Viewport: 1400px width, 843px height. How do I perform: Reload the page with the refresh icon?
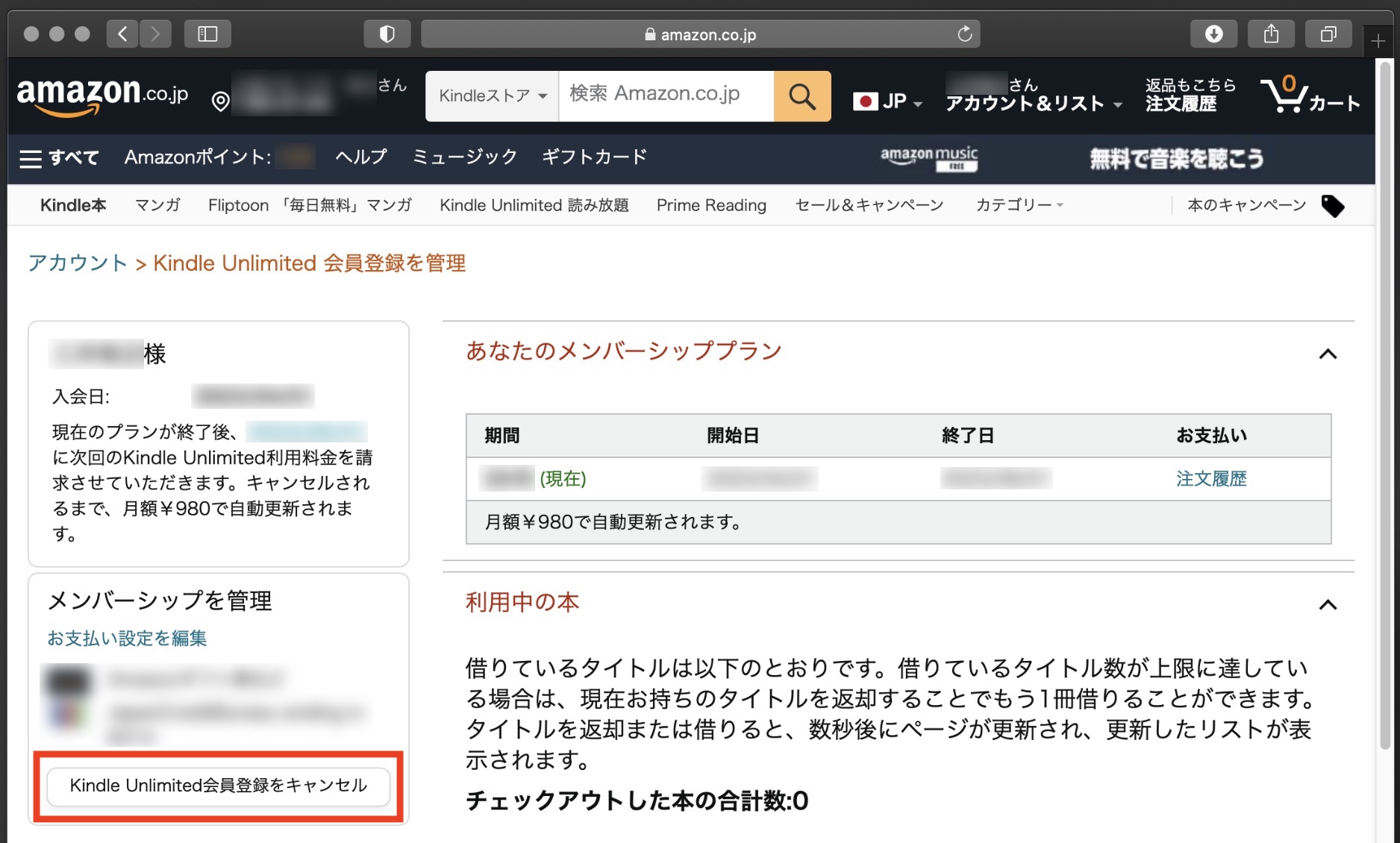(x=964, y=34)
